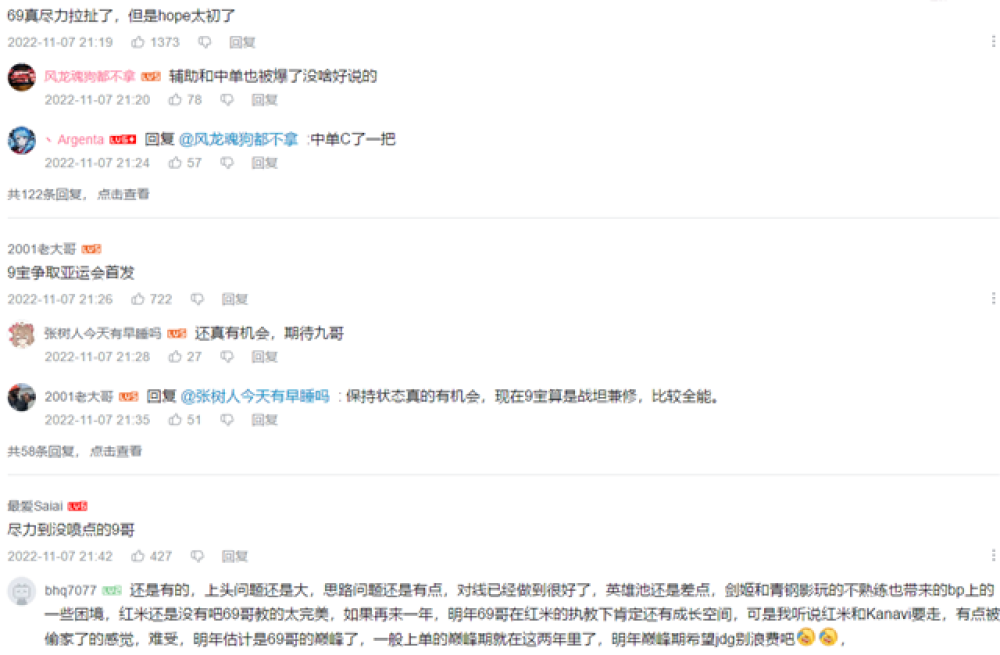
Task: Like the comment with 1373 likes
Action: click(138, 42)
